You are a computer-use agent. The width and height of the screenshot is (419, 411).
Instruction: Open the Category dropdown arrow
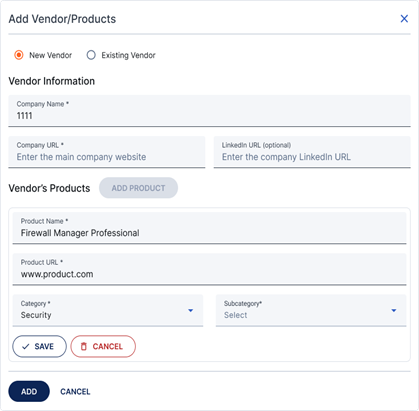tap(190, 310)
